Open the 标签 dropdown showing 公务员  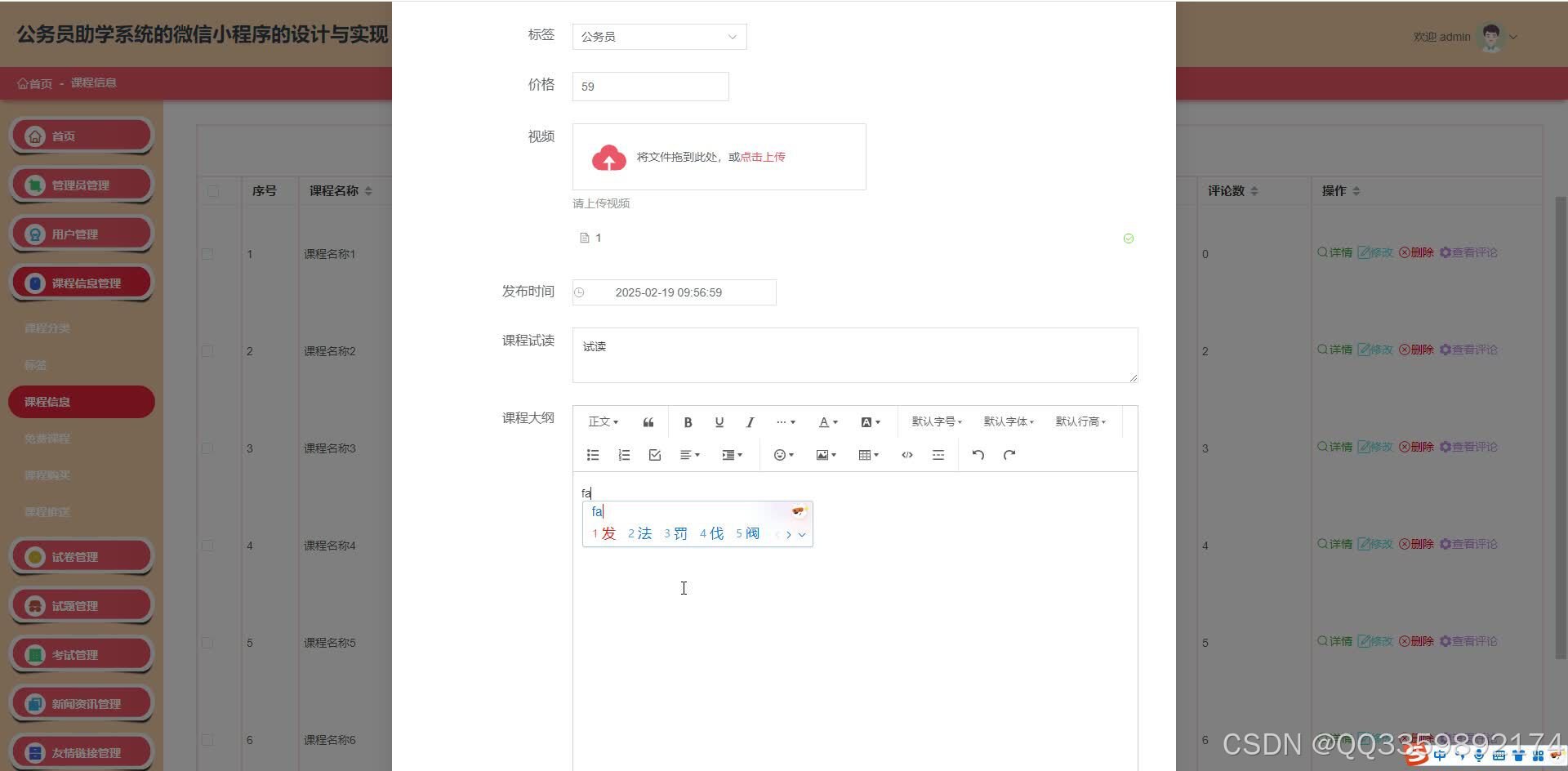coord(658,37)
